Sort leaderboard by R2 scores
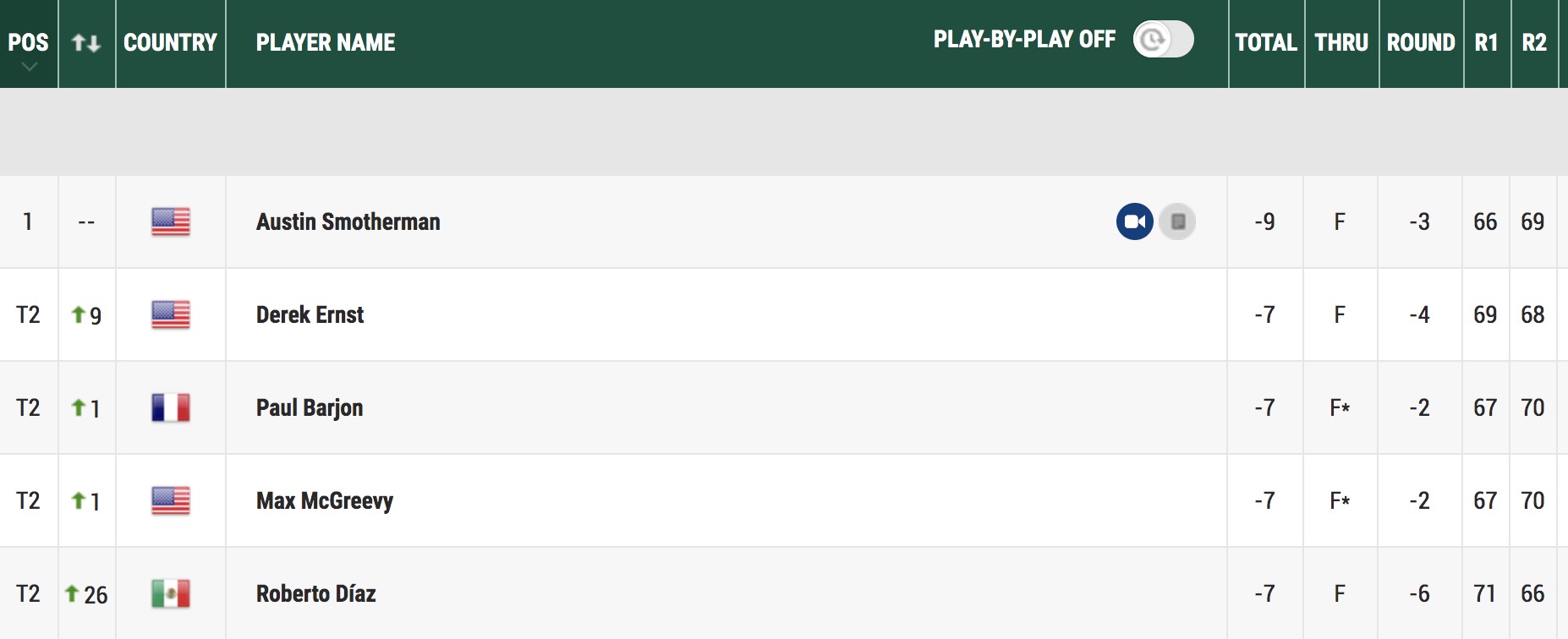The width and height of the screenshot is (1568, 639). [x=1534, y=43]
